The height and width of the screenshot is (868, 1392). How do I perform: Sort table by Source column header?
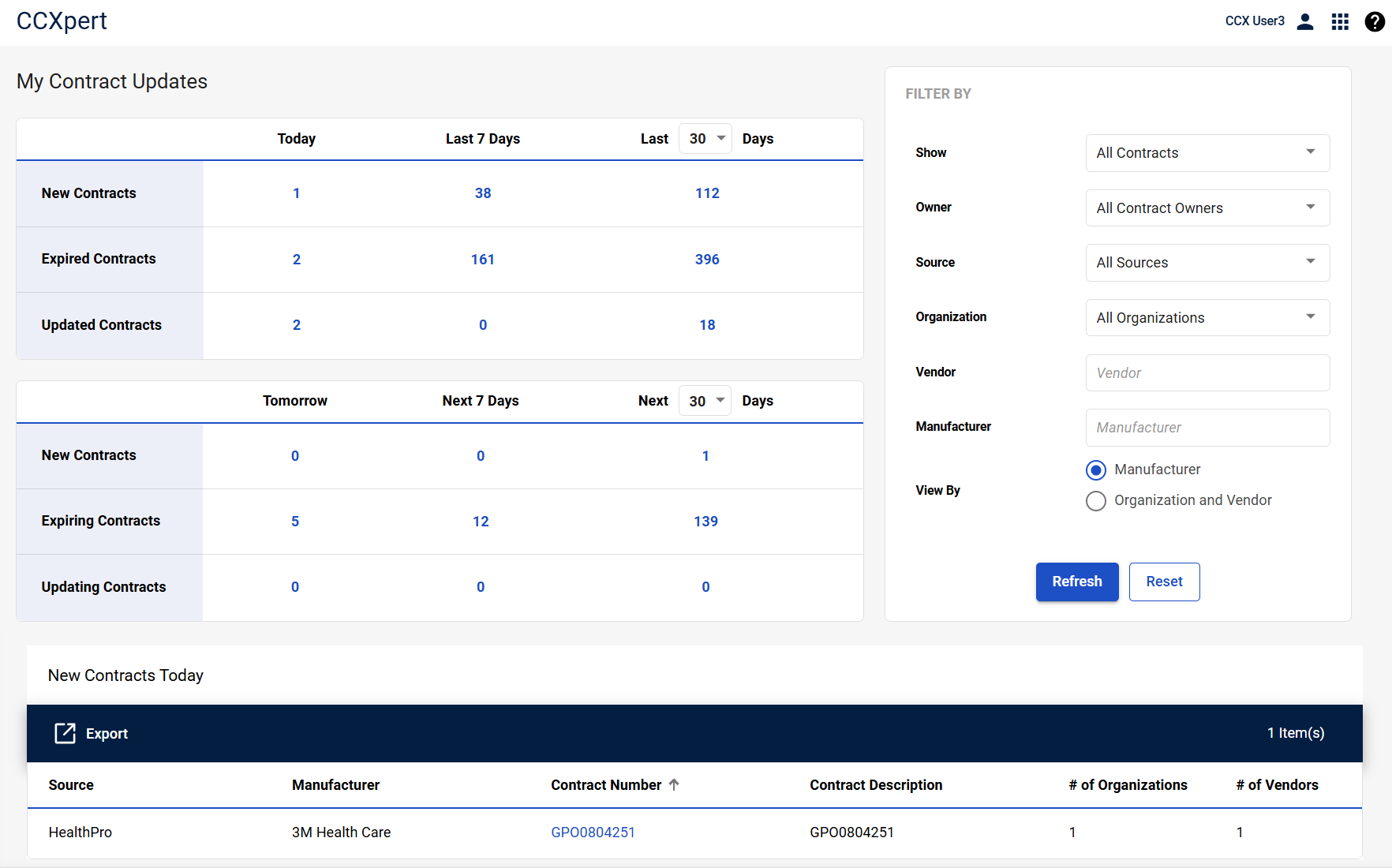pyautogui.click(x=71, y=785)
